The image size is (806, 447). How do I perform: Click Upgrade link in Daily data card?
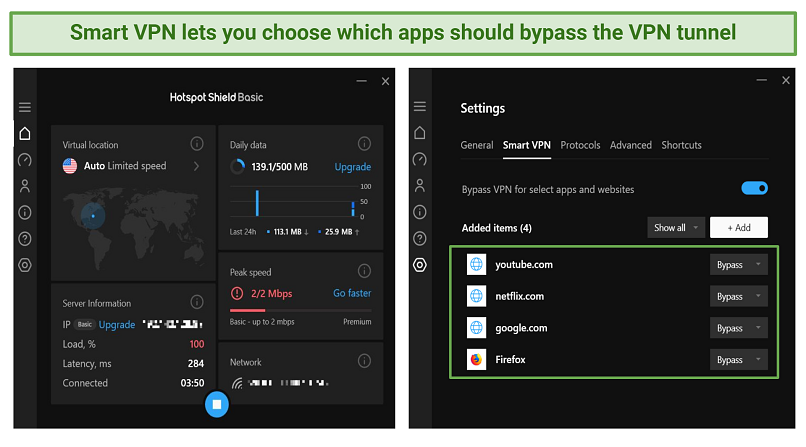[353, 167]
